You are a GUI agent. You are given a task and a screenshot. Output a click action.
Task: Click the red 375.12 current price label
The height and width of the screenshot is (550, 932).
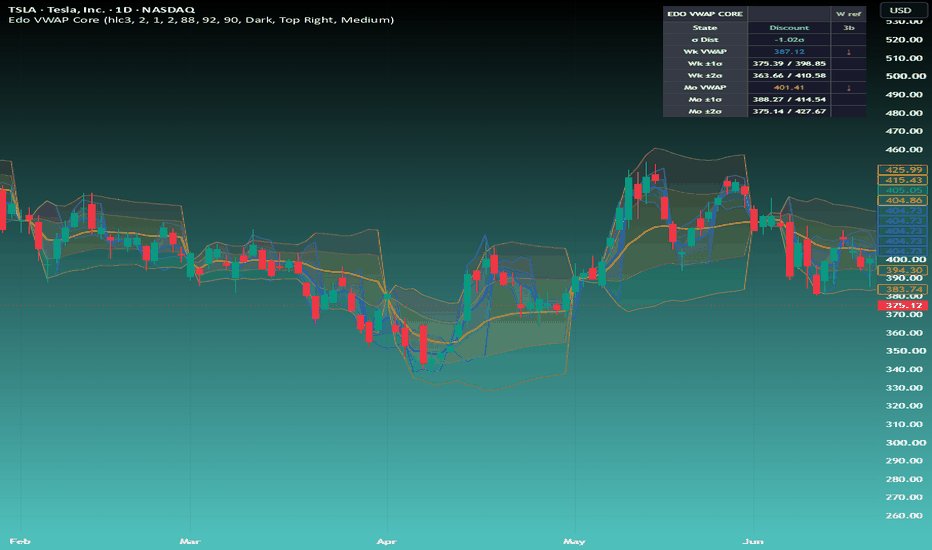[903, 305]
